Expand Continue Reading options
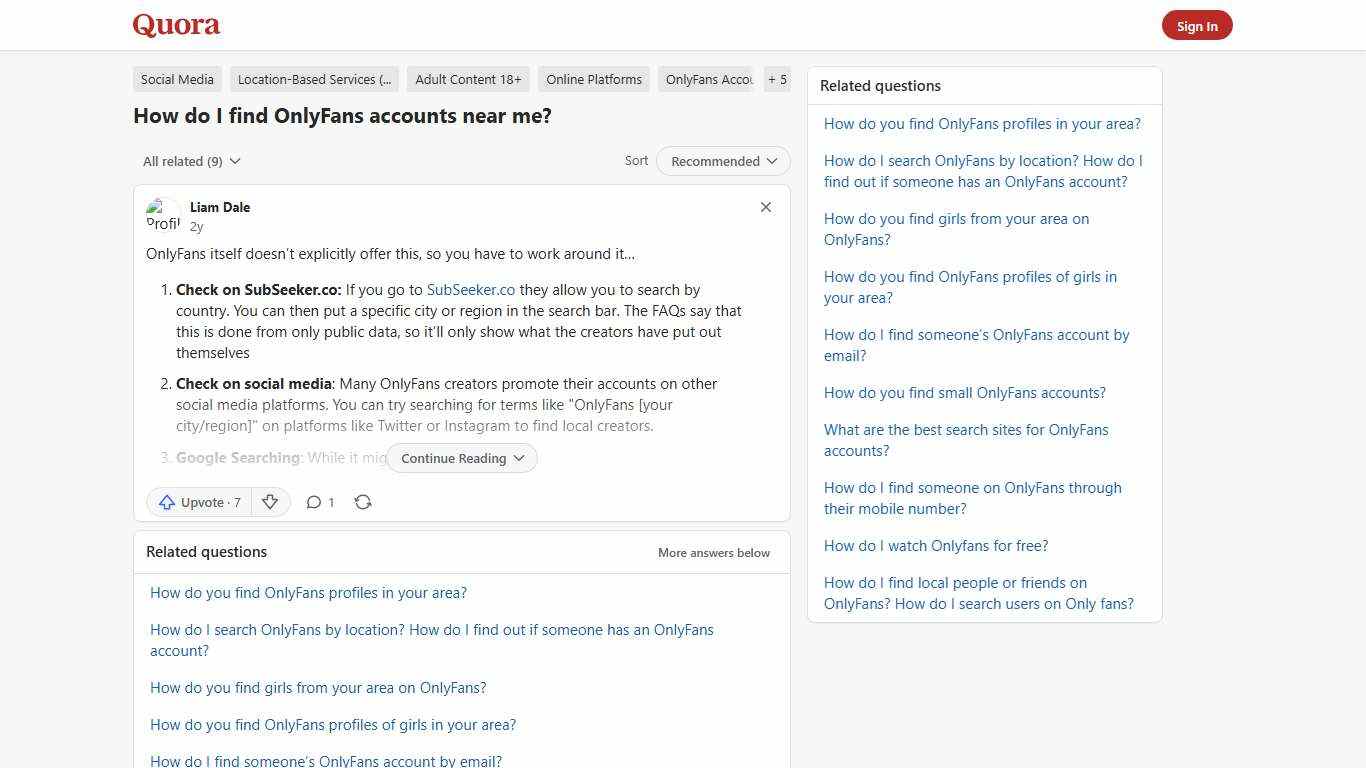This screenshot has width=1366, height=768. click(461, 458)
